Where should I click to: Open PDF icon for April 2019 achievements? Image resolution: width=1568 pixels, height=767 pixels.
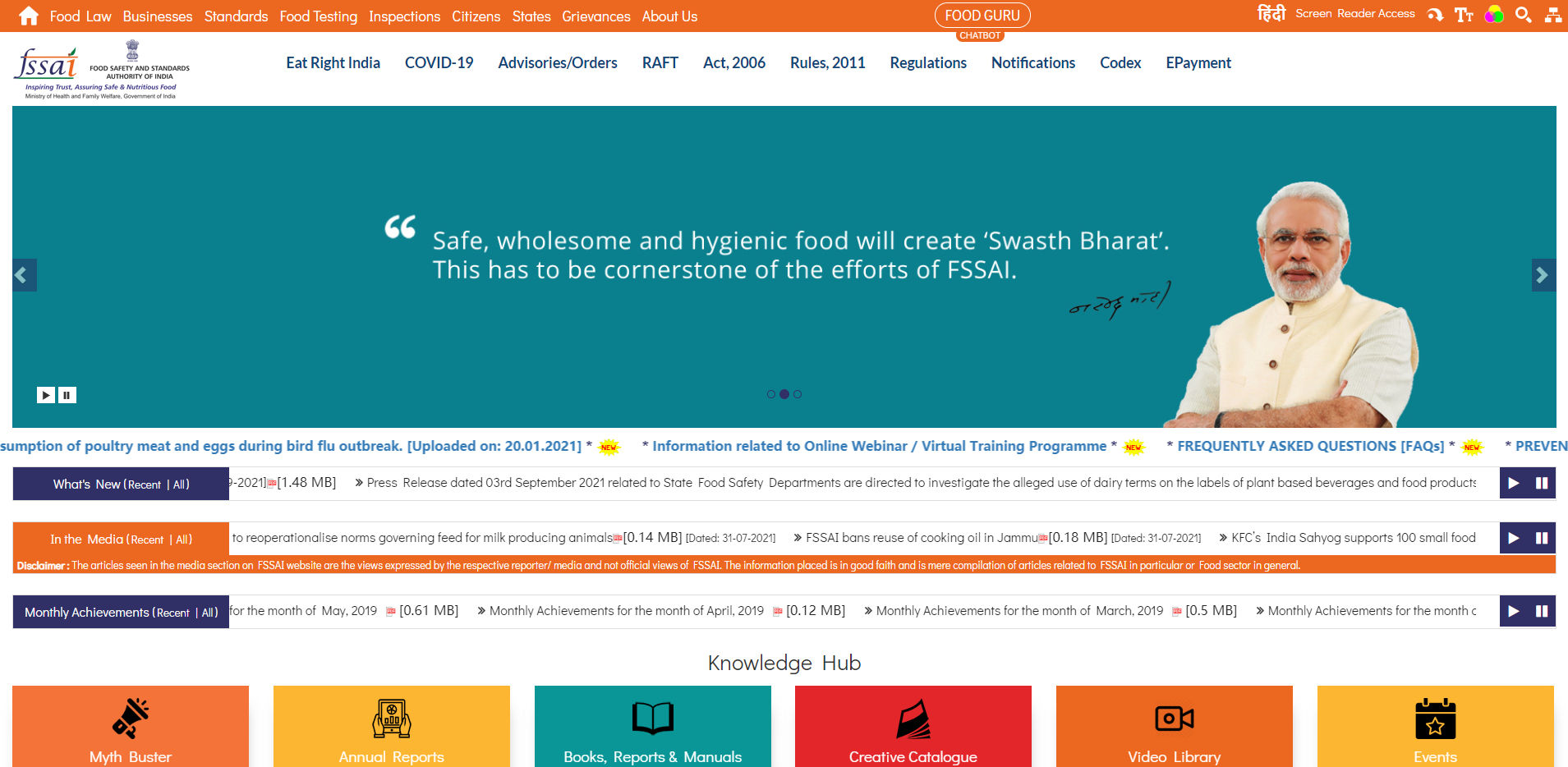[778, 611]
